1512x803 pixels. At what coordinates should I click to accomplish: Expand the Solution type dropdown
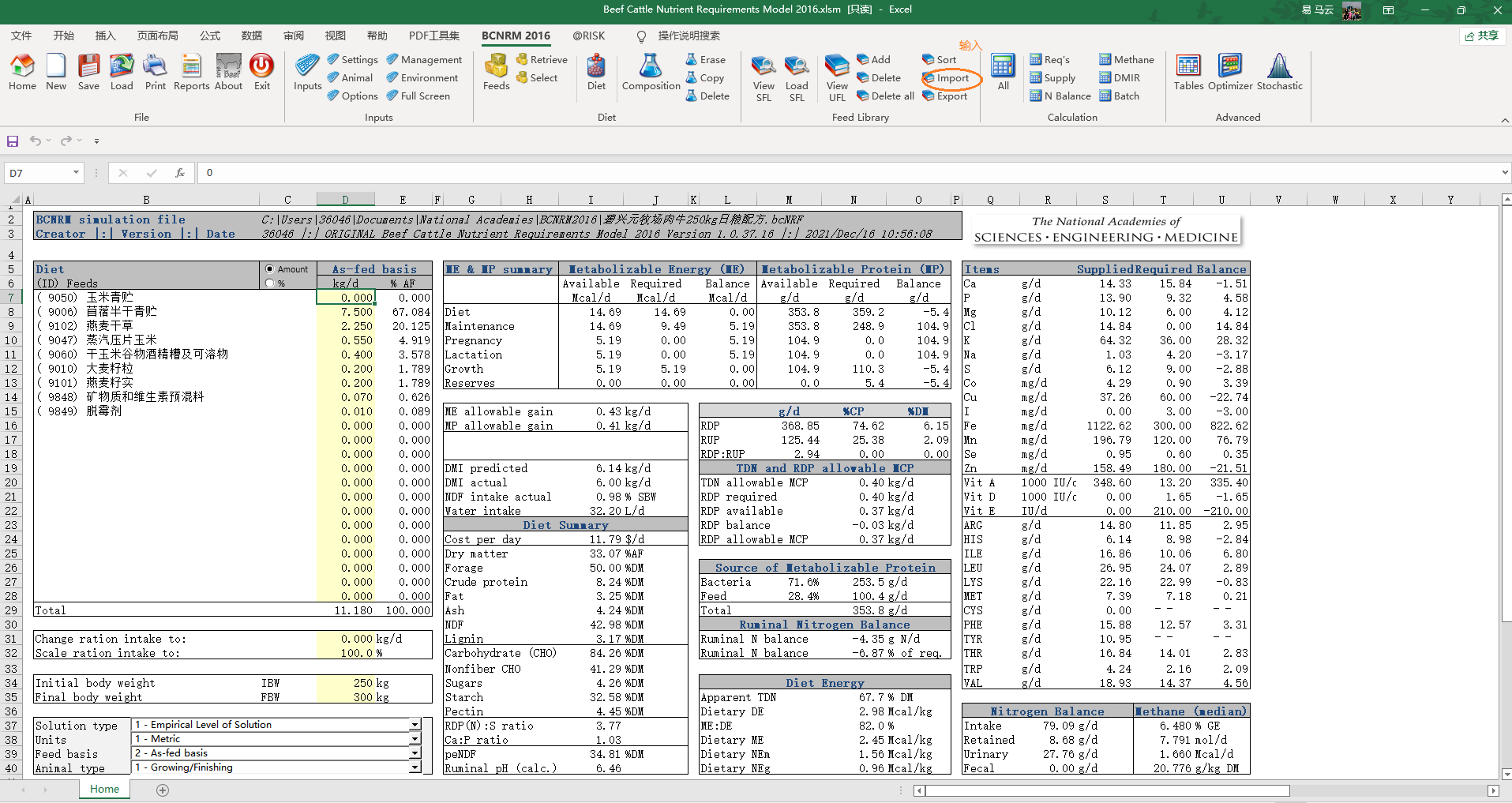(415, 725)
